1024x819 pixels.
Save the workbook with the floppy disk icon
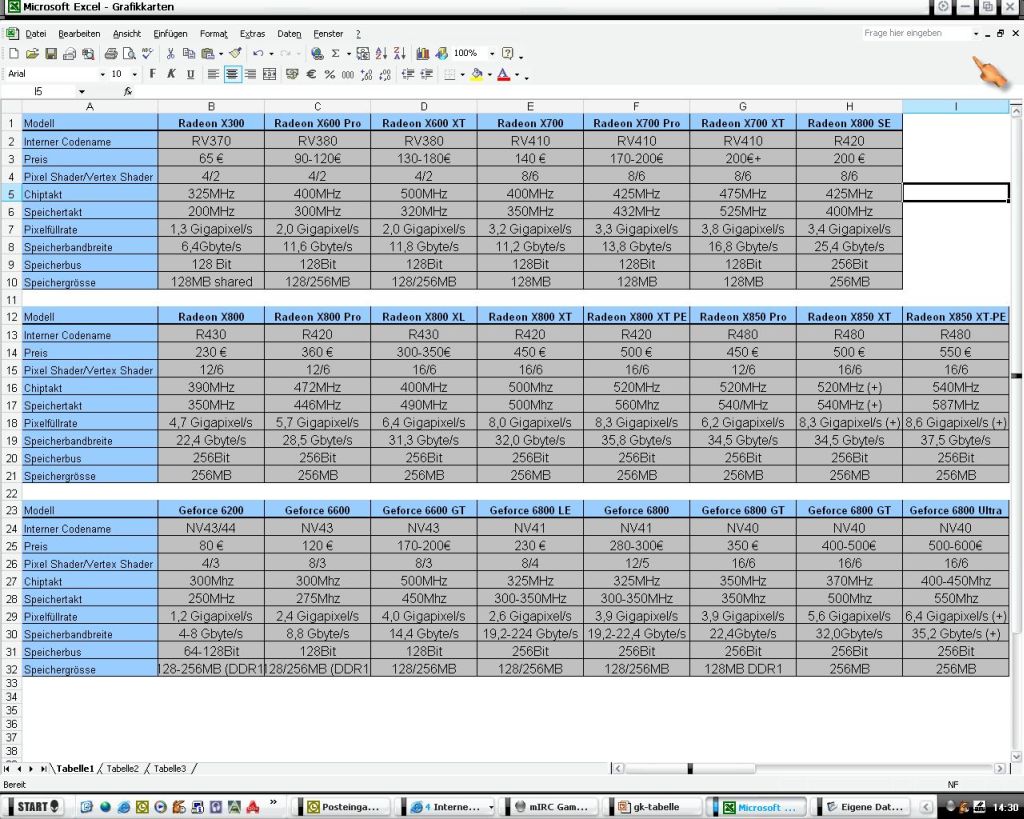pyautogui.click(x=51, y=54)
